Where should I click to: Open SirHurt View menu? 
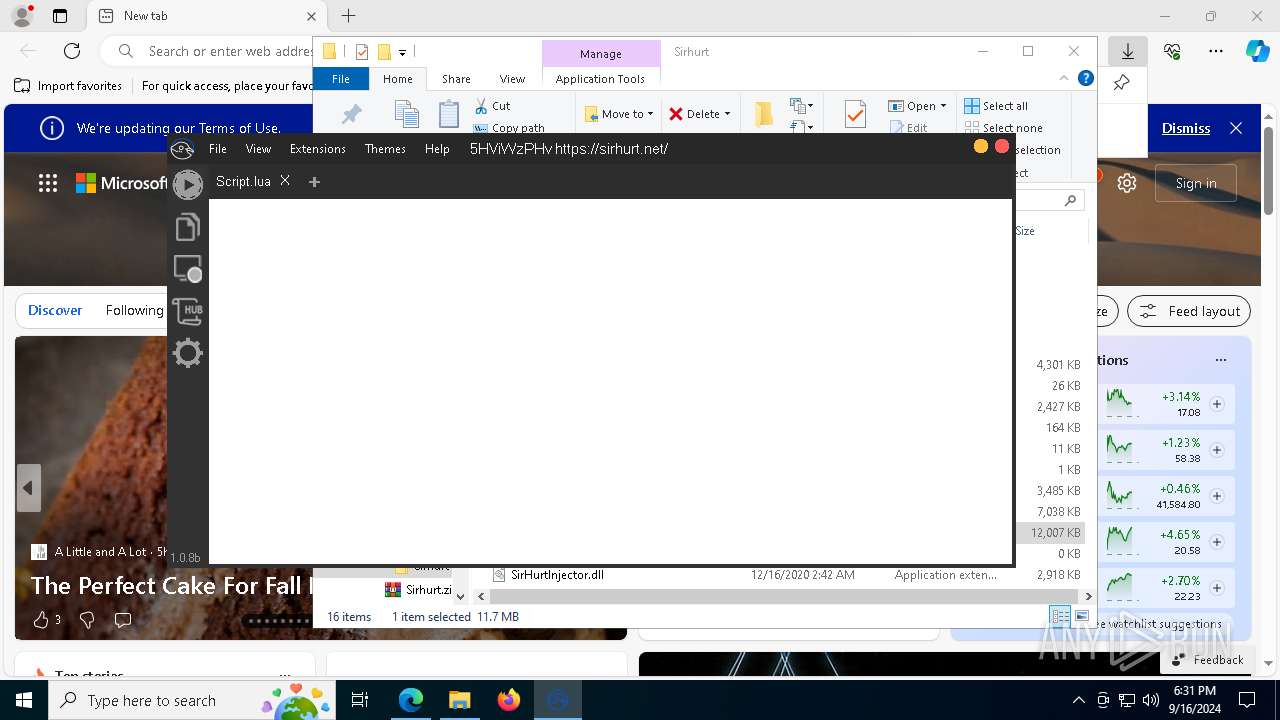tap(258, 149)
